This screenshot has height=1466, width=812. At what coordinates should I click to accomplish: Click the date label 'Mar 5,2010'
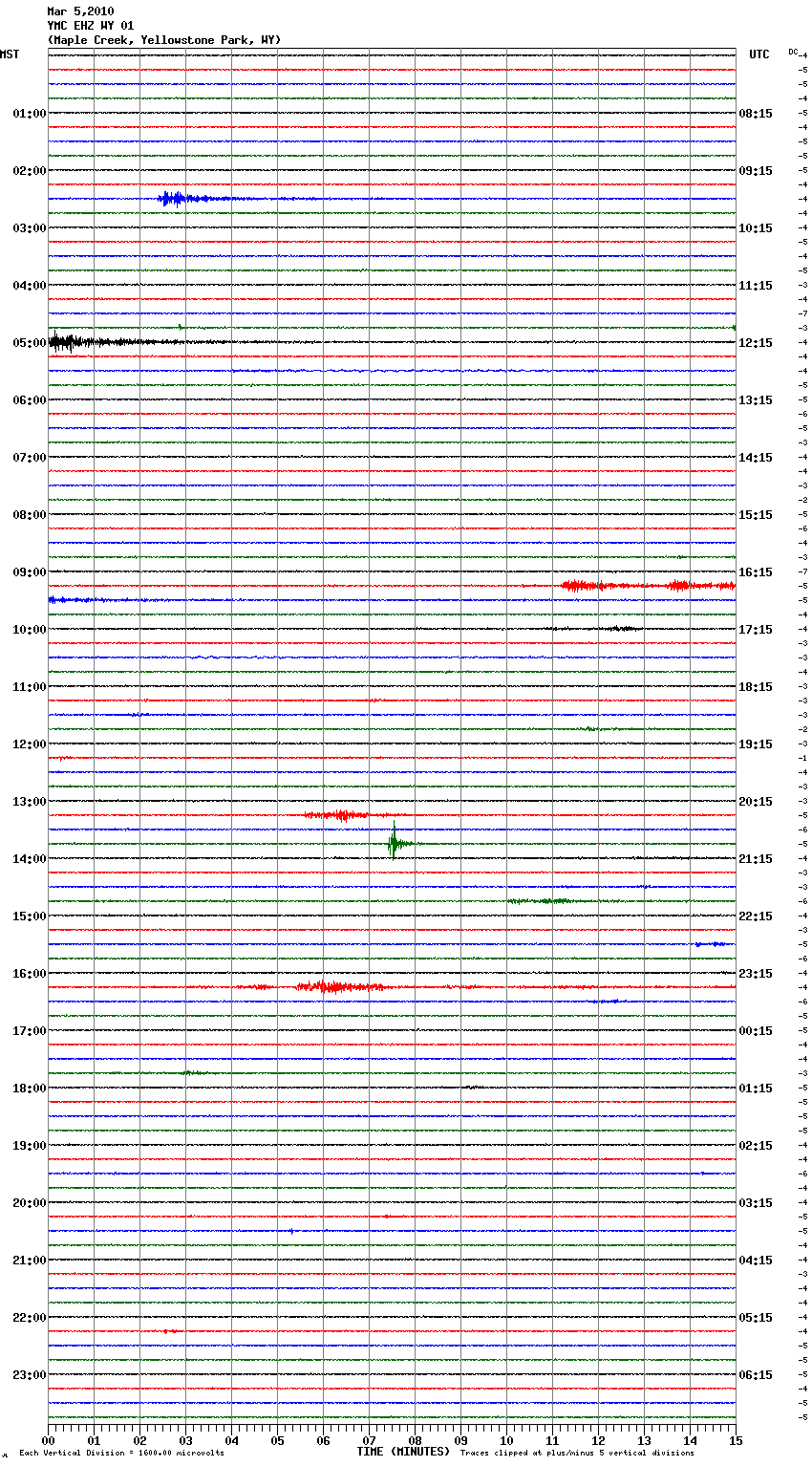point(80,11)
